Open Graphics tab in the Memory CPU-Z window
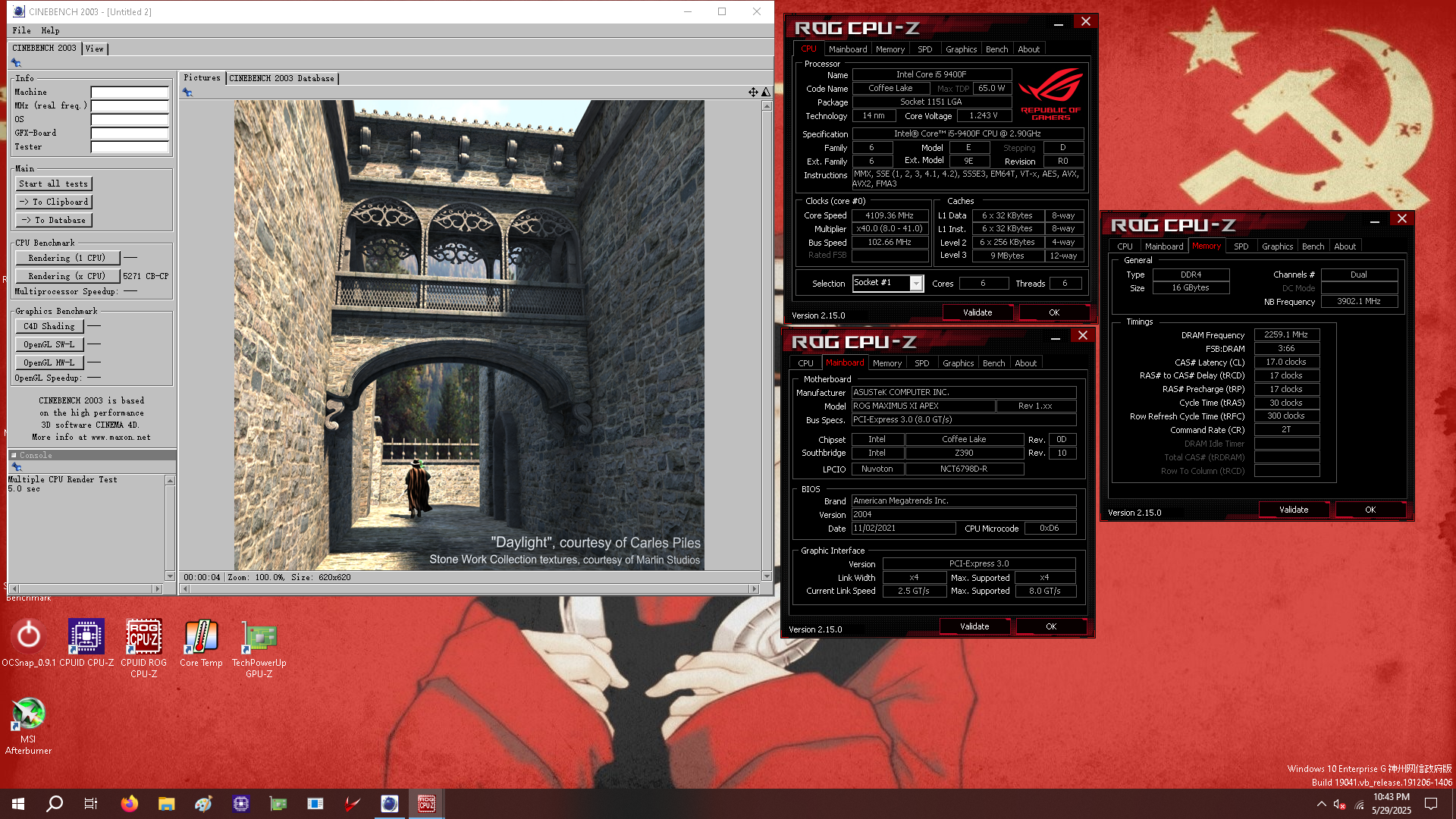Viewport: 1456px width, 819px height. click(1277, 246)
